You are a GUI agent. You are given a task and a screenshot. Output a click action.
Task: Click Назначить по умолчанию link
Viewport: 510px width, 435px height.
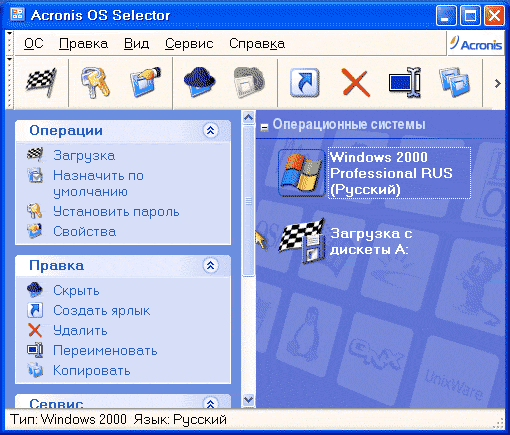tap(98, 183)
